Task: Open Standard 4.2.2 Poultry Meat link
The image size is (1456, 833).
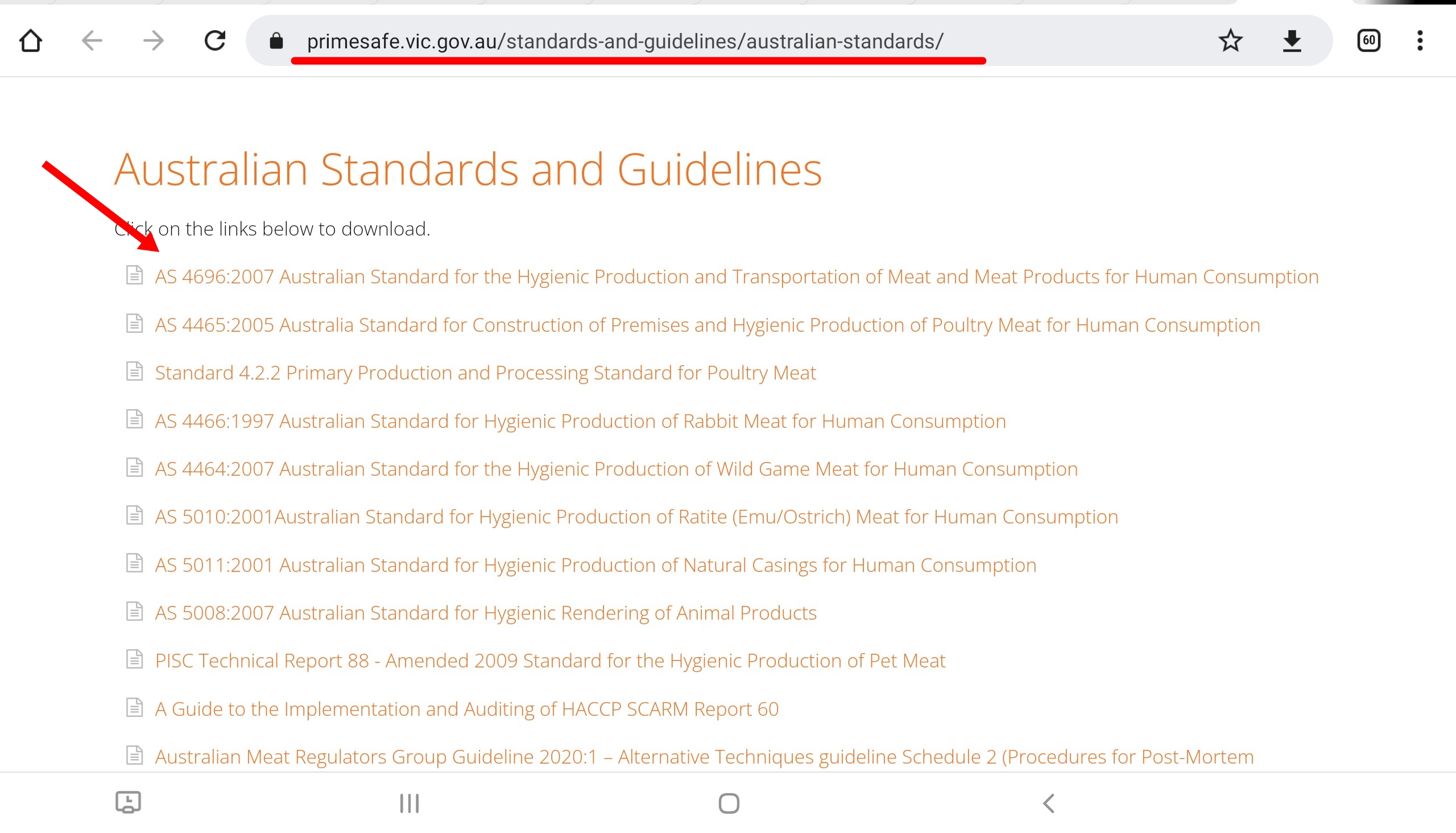Action: (x=486, y=373)
